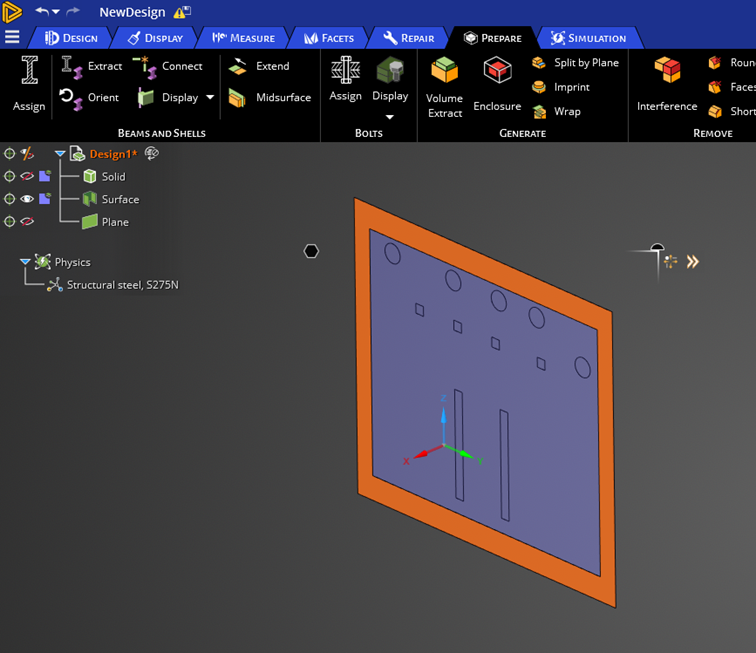Activate the Midsurface tool
The image size is (756, 653).
pyautogui.click(x=270, y=98)
